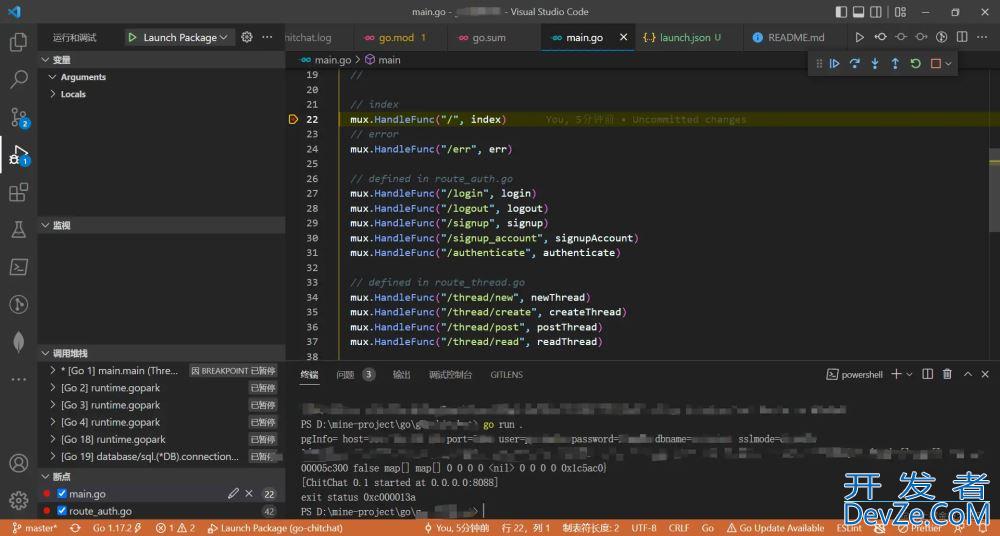Stop the debug session

tap(936, 63)
